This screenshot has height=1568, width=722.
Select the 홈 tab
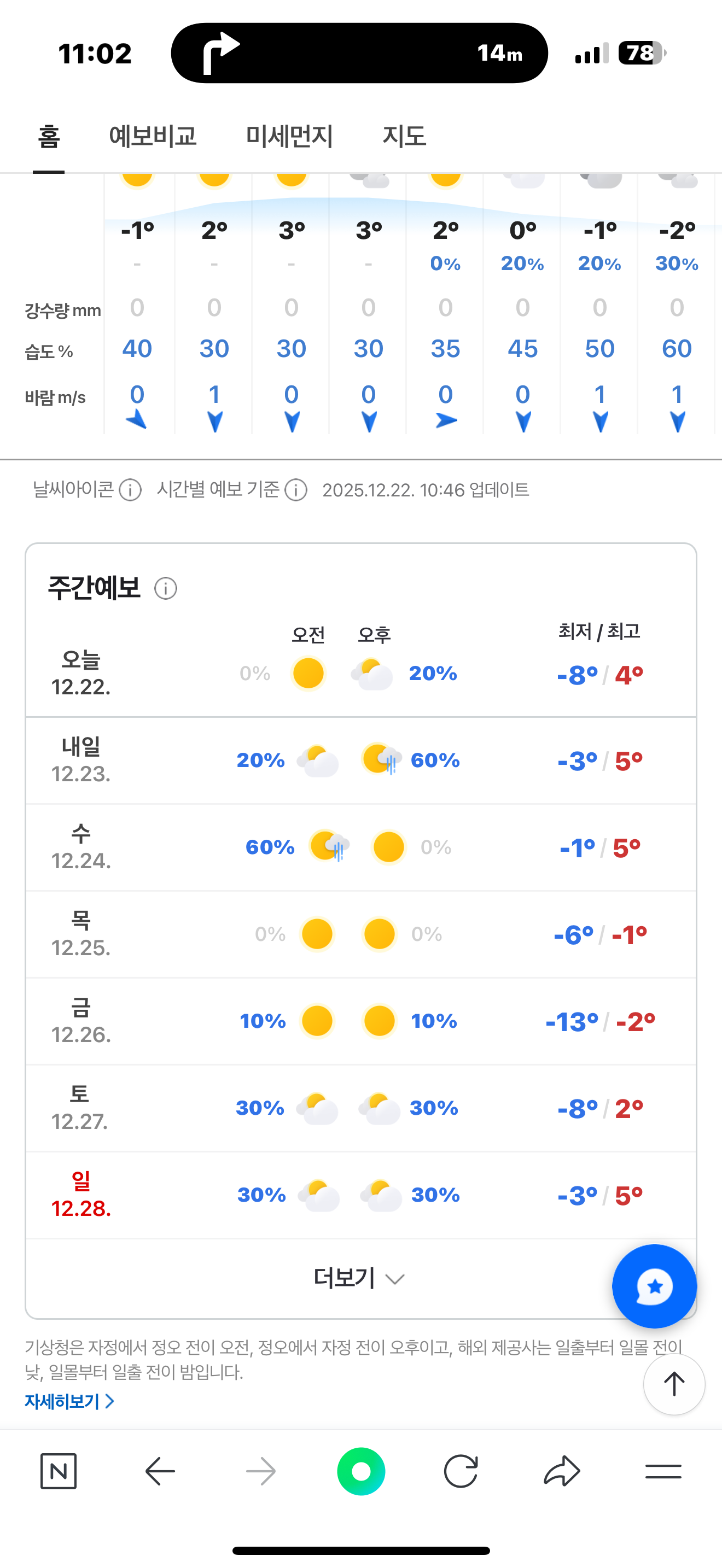49,136
